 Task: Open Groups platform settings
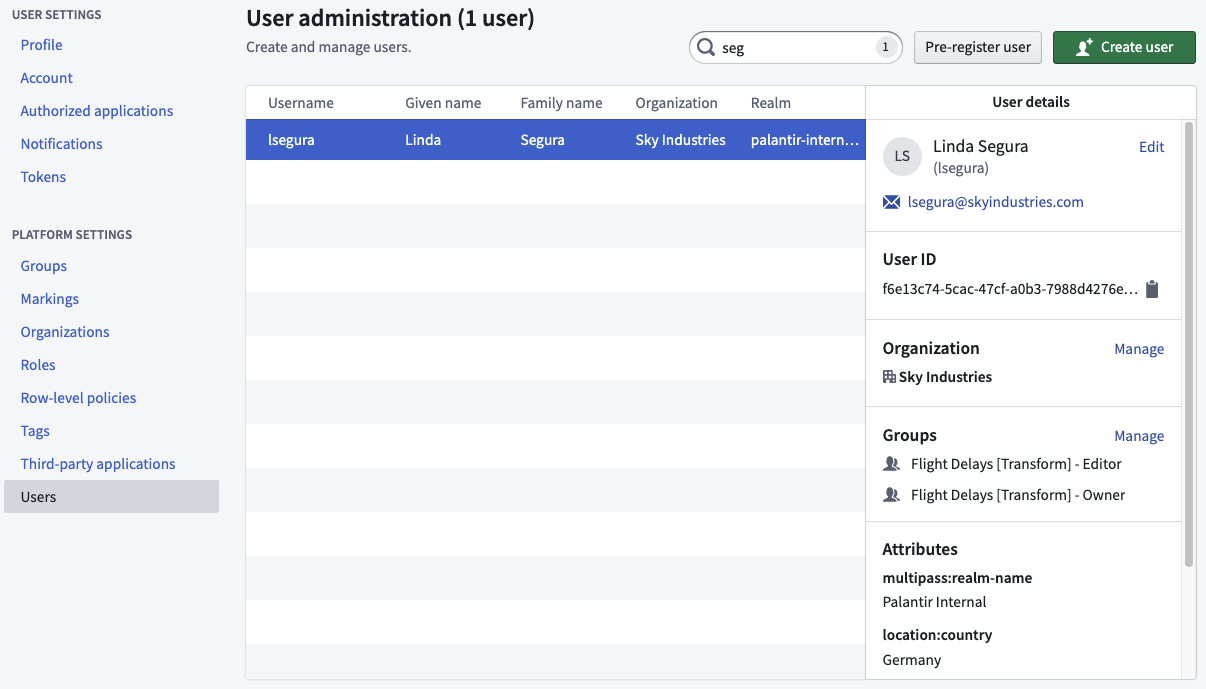(x=44, y=266)
